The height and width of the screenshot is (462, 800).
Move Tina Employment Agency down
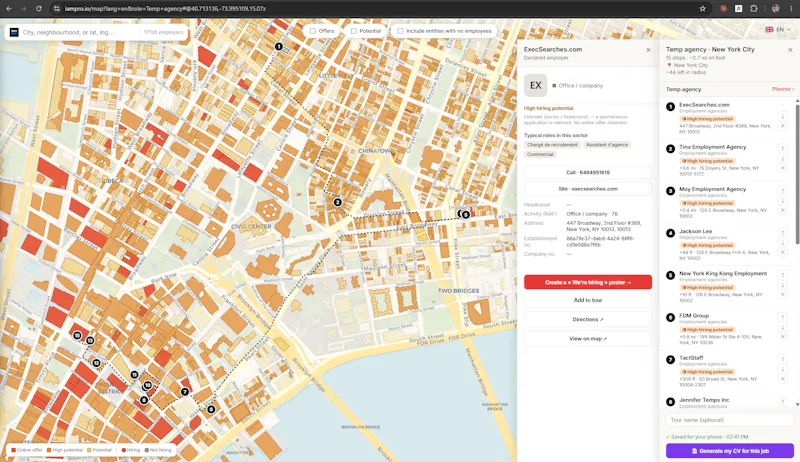click(x=783, y=159)
